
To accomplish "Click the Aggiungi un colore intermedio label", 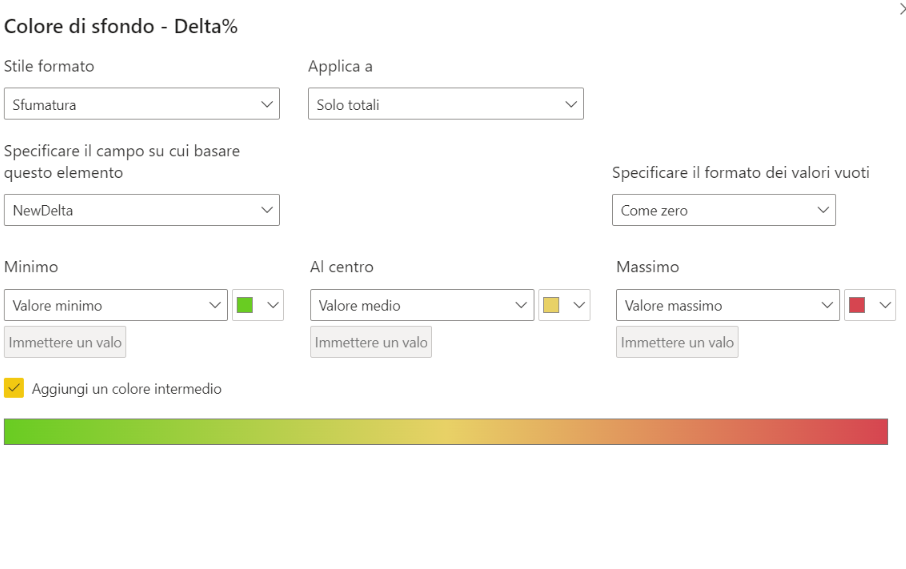I will 127,389.
